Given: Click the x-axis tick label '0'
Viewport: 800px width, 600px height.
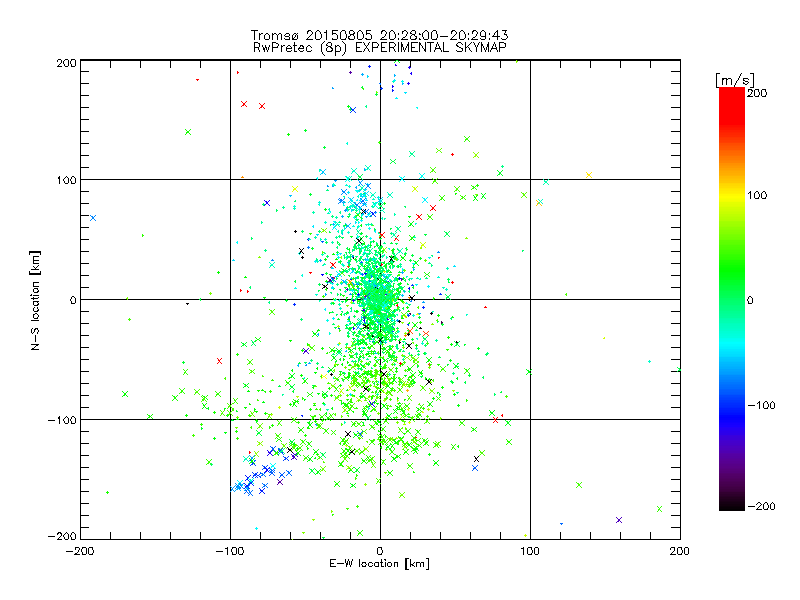Looking at the screenshot, I should [380, 551].
